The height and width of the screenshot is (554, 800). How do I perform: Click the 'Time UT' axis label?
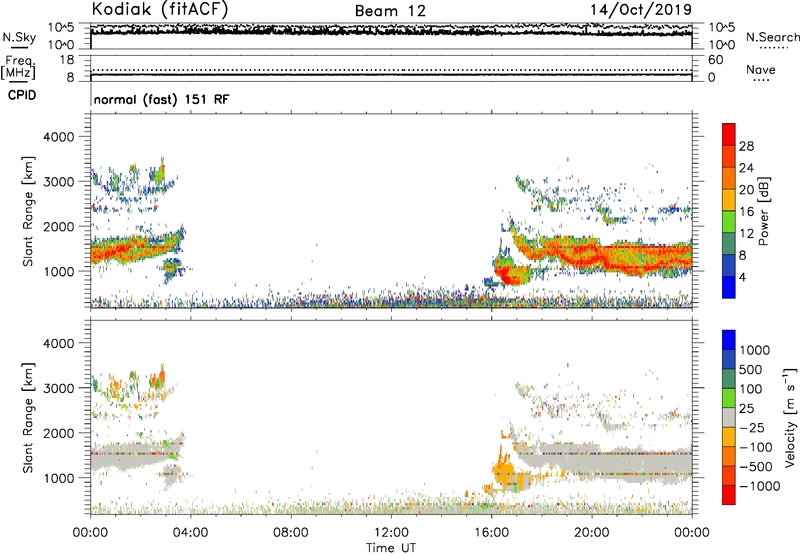pos(391,548)
